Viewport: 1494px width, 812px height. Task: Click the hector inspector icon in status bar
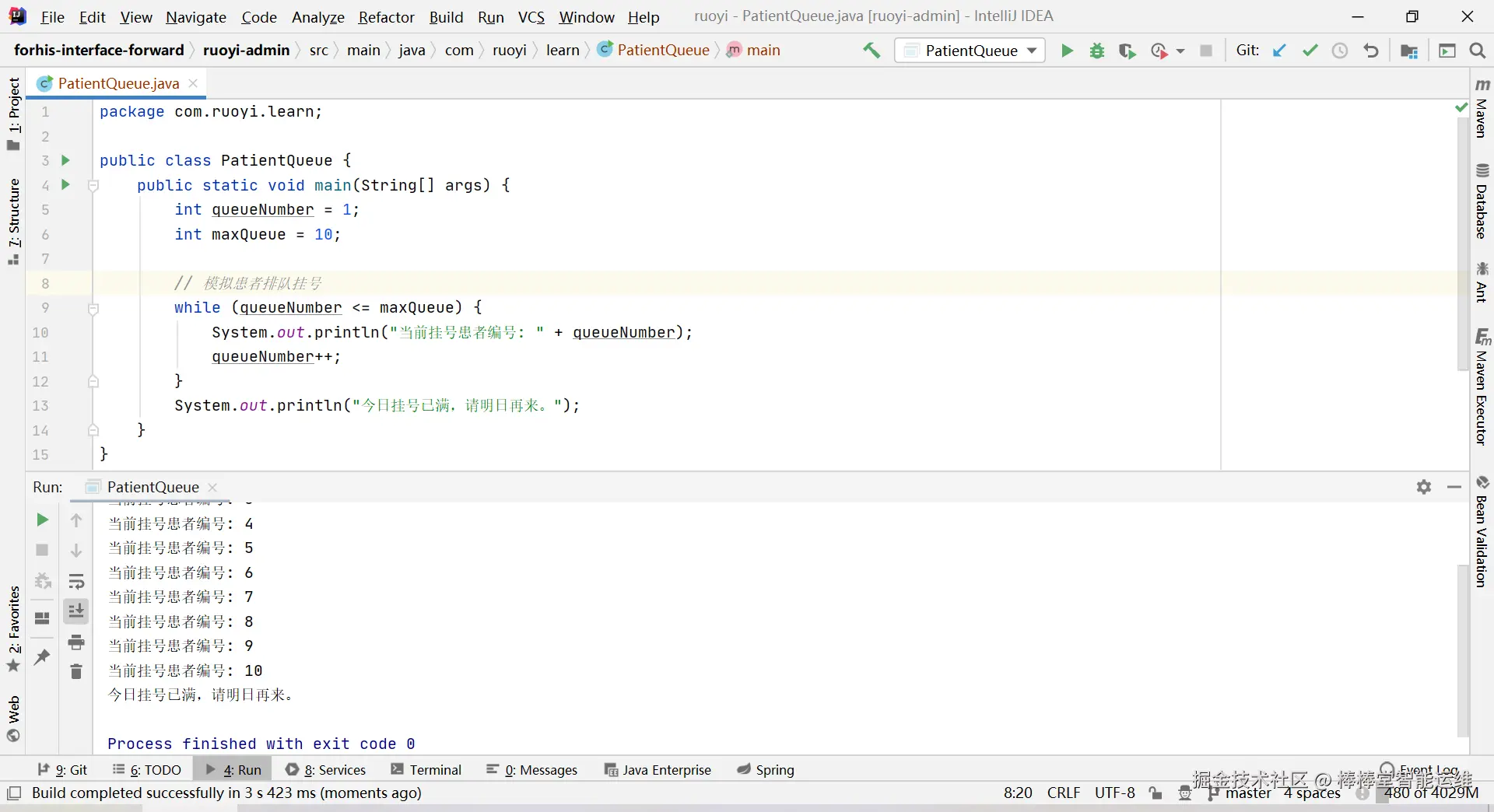point(1185,793)
